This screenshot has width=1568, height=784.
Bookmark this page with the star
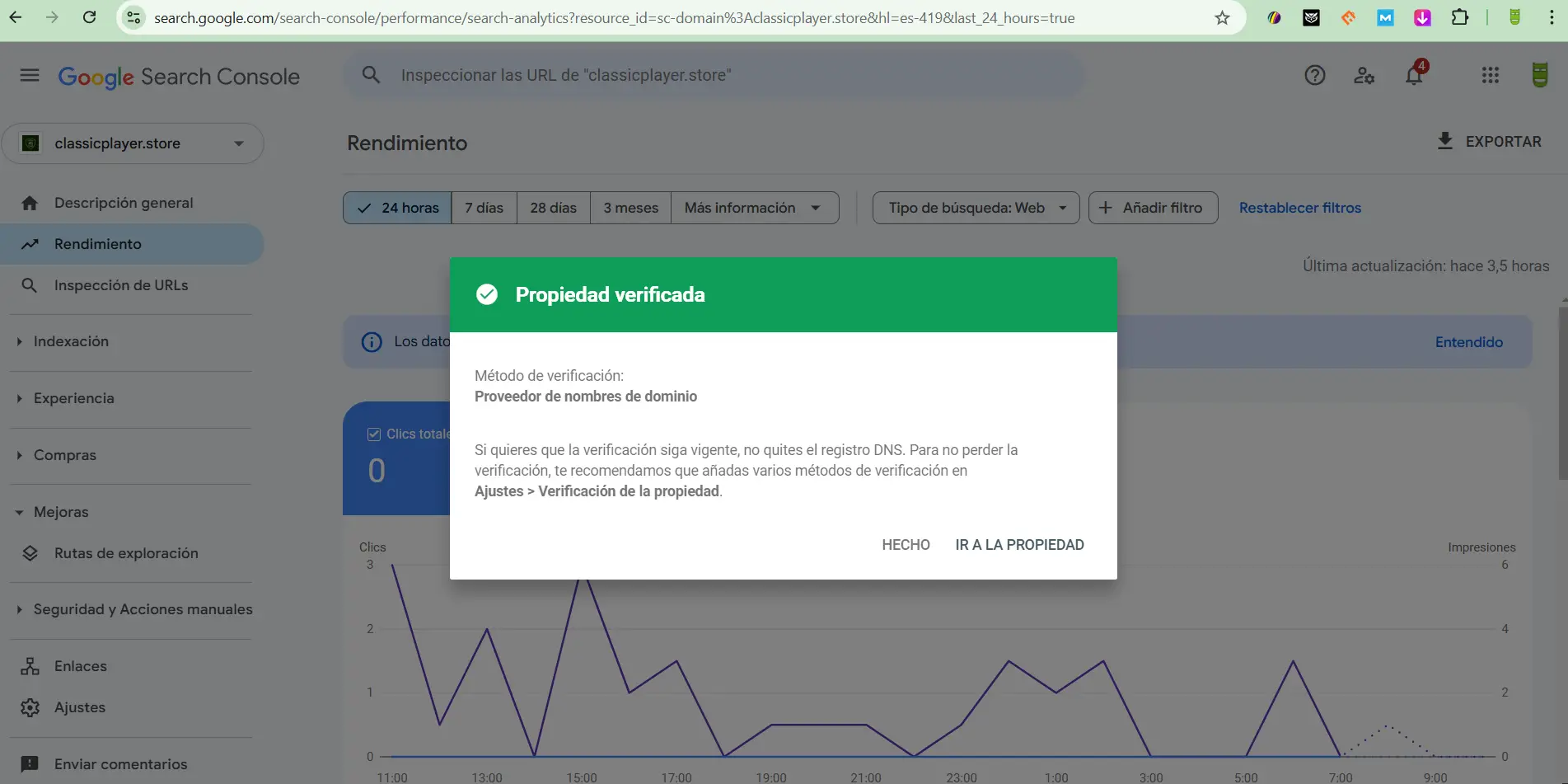click(1222, 17)
